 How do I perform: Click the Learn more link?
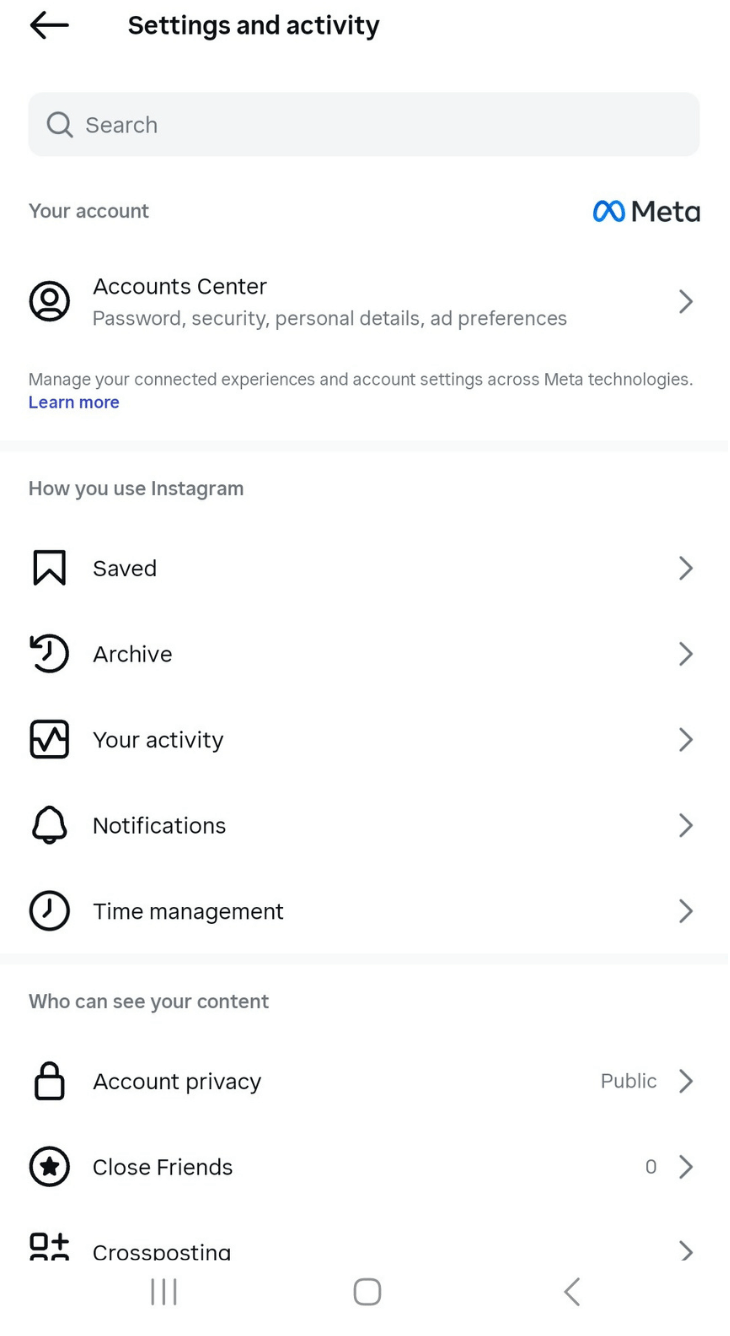coord(74,402)
